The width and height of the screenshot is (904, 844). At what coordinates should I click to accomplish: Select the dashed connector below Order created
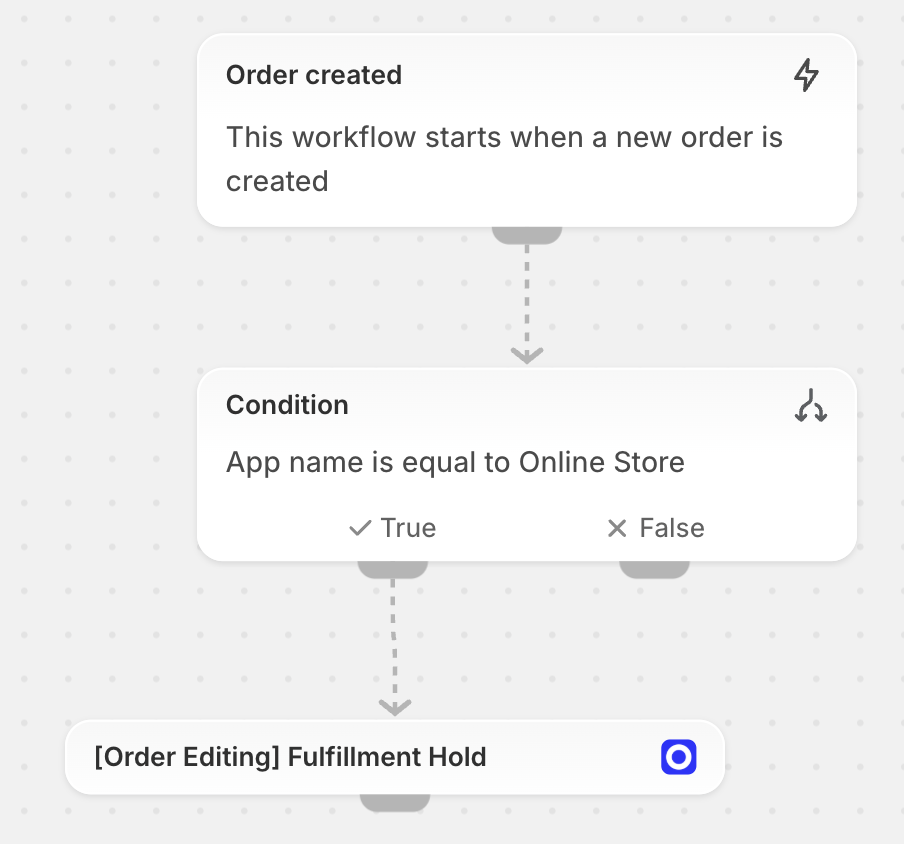[x=527, y=295]
